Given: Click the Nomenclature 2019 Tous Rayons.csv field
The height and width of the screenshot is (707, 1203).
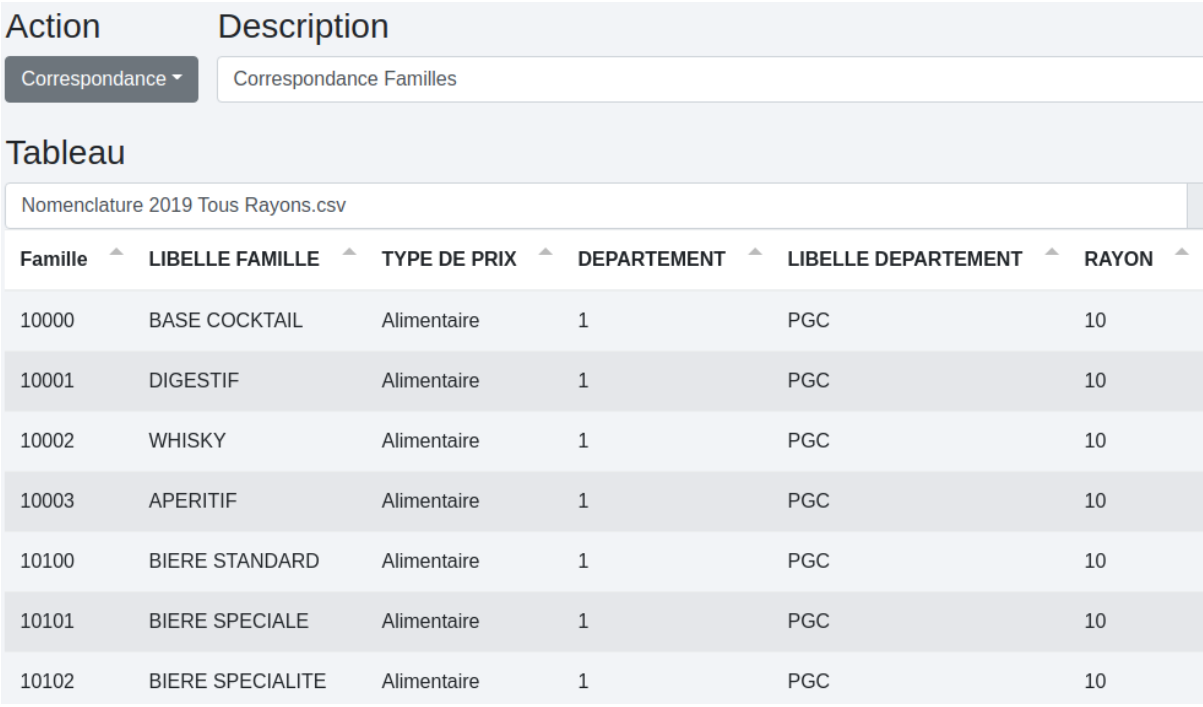Looking at the screenshot, I should point(590,206).
